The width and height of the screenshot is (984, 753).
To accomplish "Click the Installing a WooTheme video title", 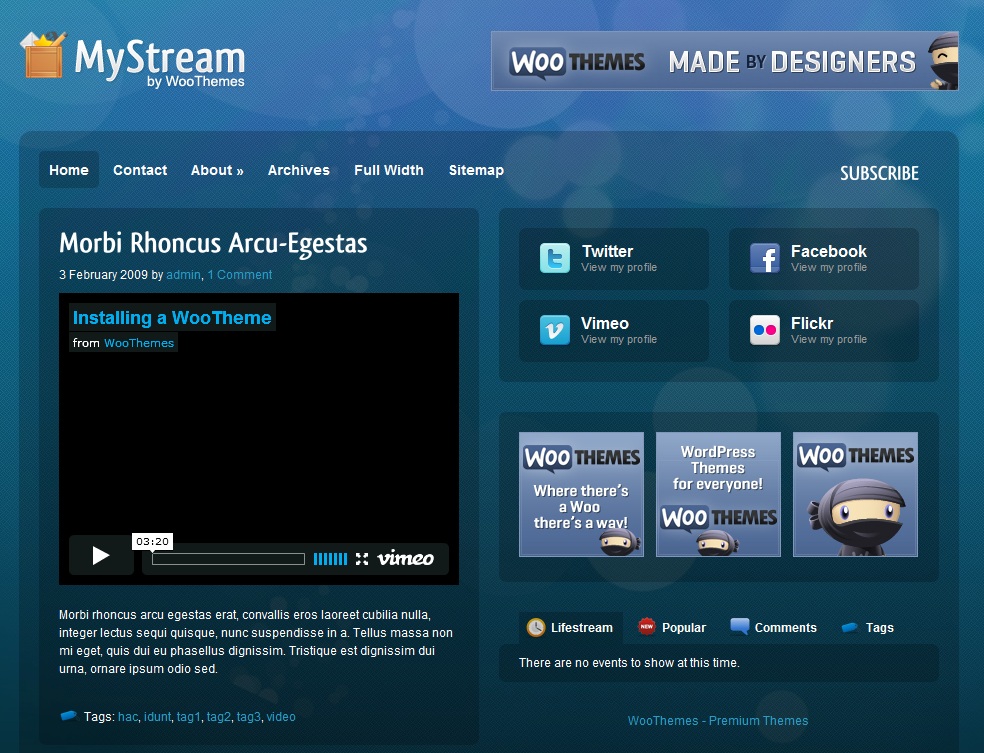I will tap(172, 318).
